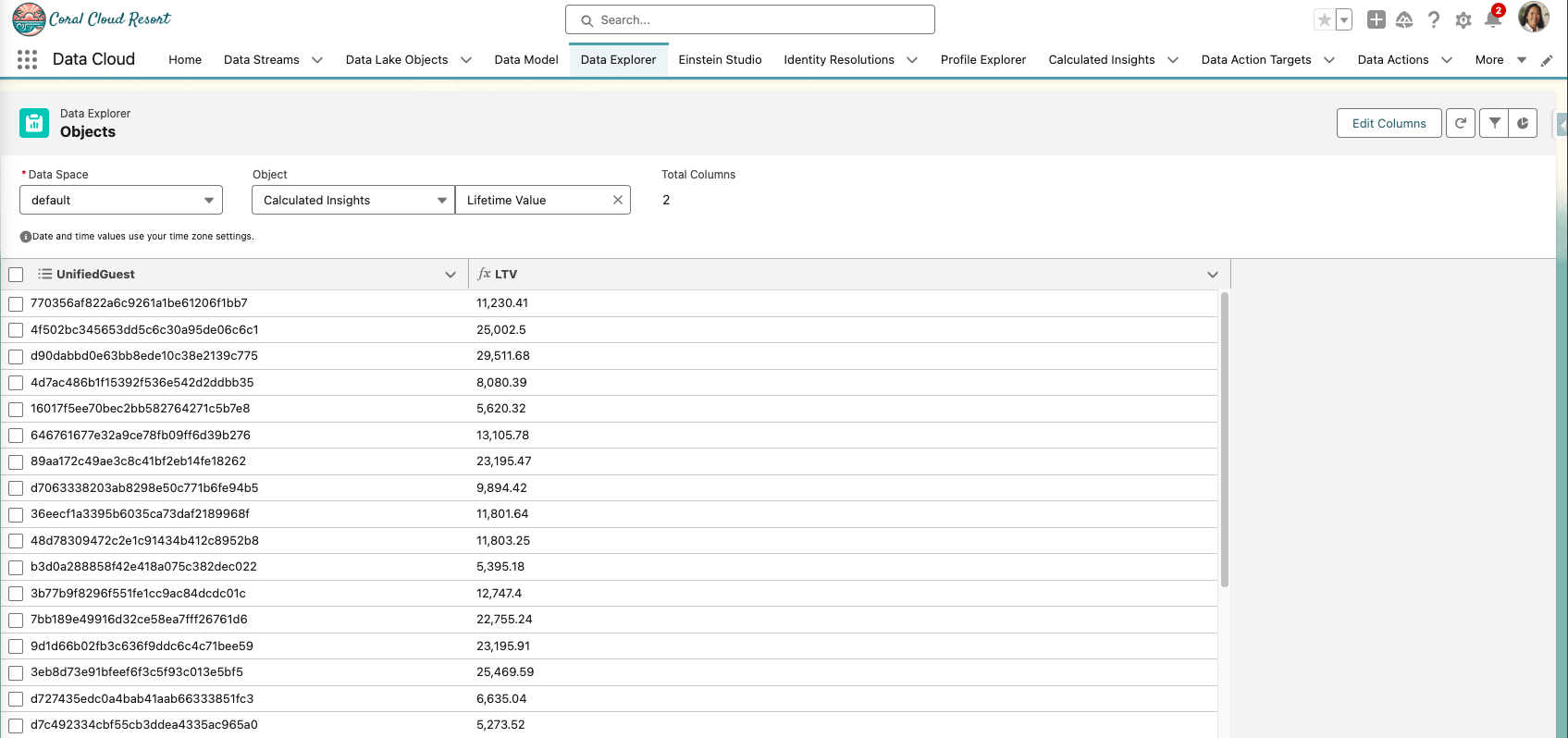Screen dimensions: 1568x738
Task: Clear the Lifetime Value selection
Action: click(x=618, y=200)
